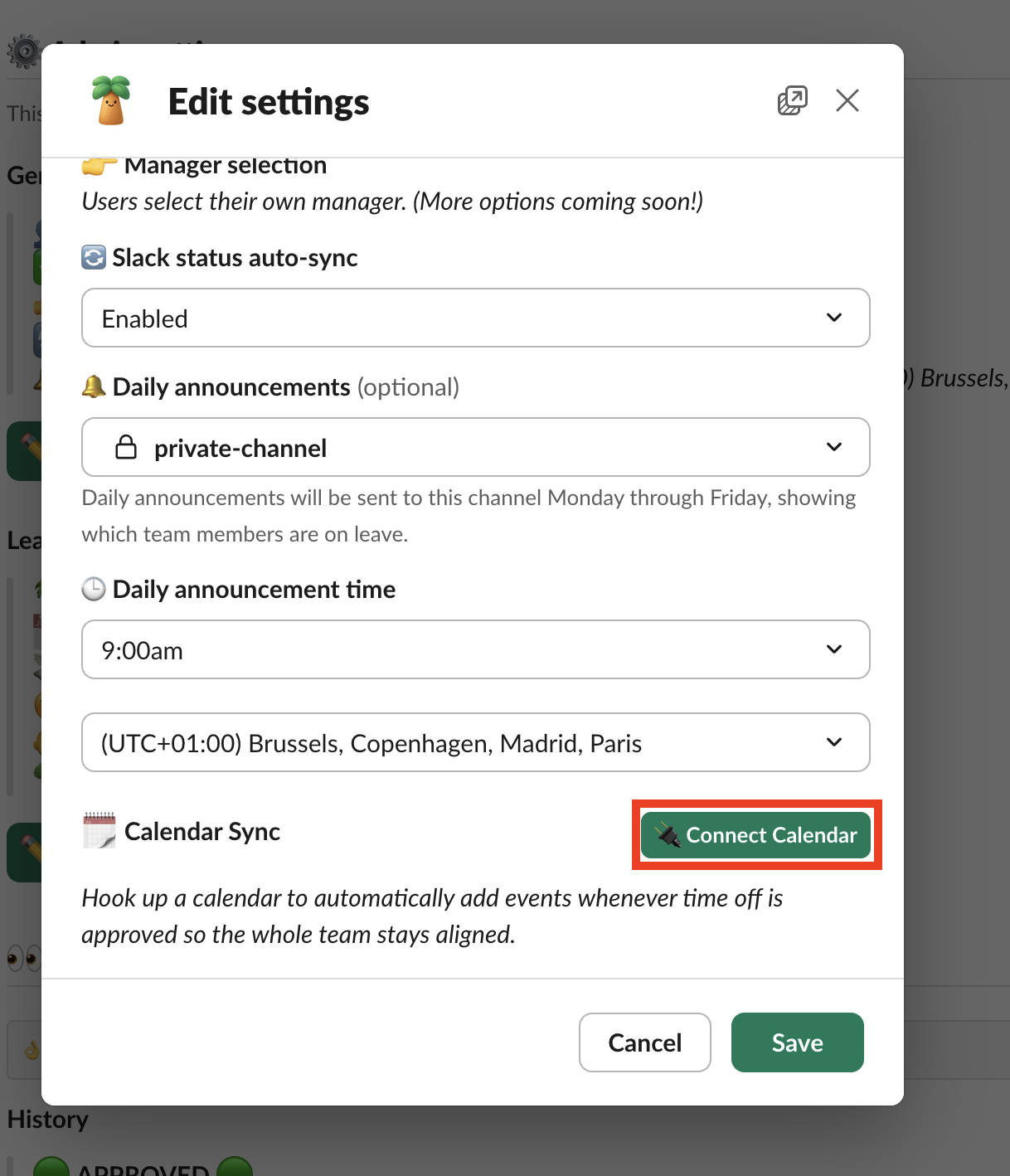This screenshot has width=1010, height=1176.
Task: Click the gear icon behind the dialog
Action: (x=23, y=52)
